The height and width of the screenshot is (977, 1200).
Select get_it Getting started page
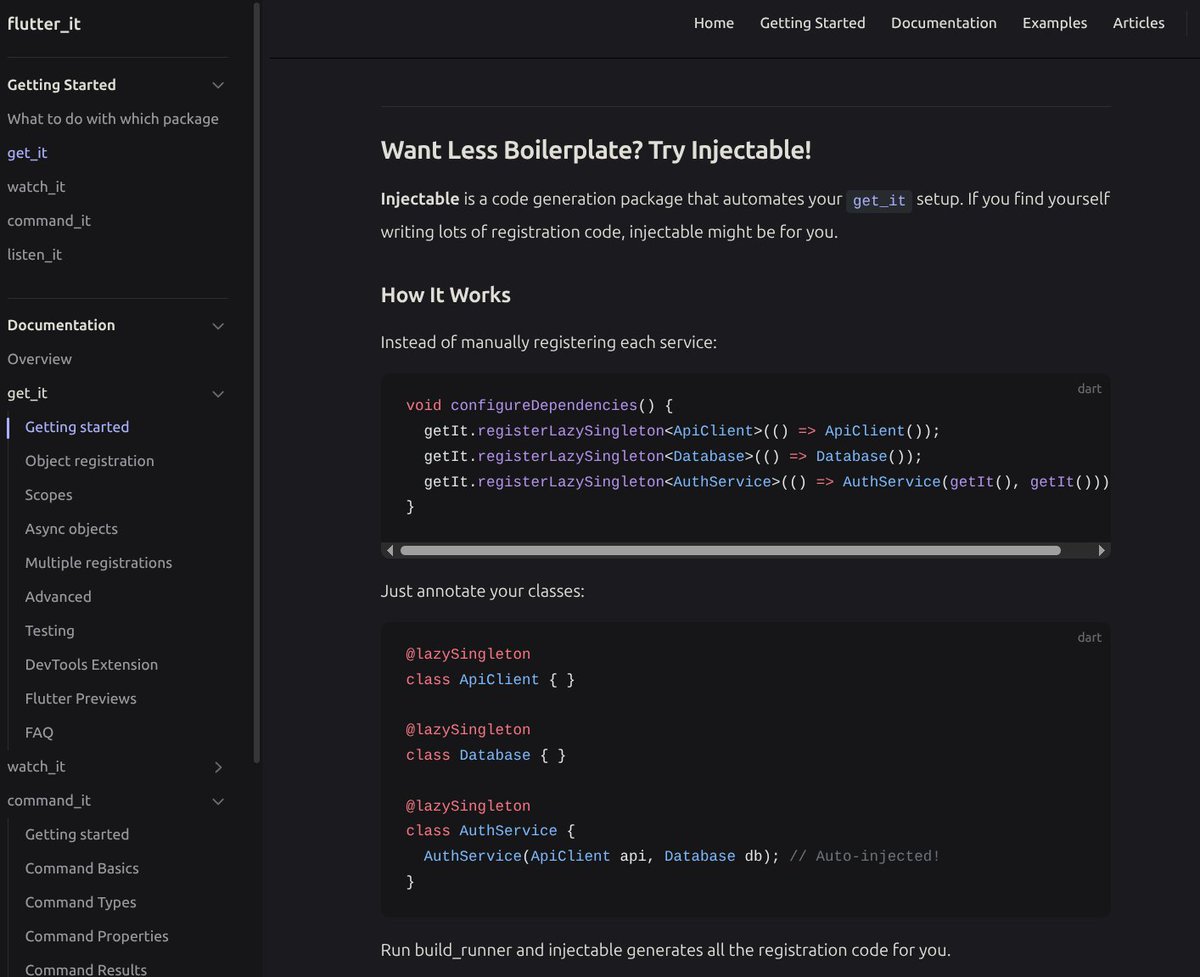(x=77, y=427)
